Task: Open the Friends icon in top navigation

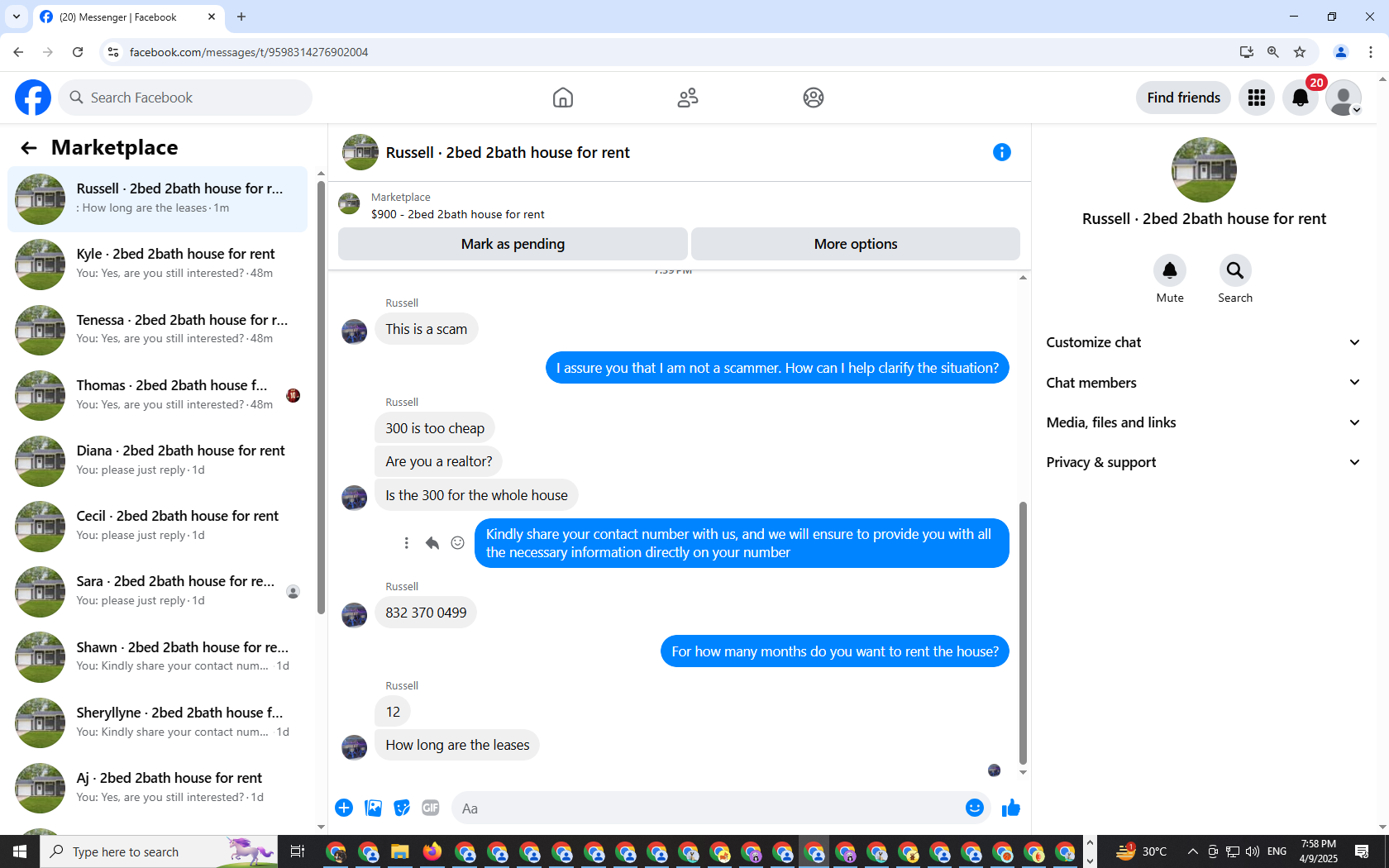Action: coord(688,98)
